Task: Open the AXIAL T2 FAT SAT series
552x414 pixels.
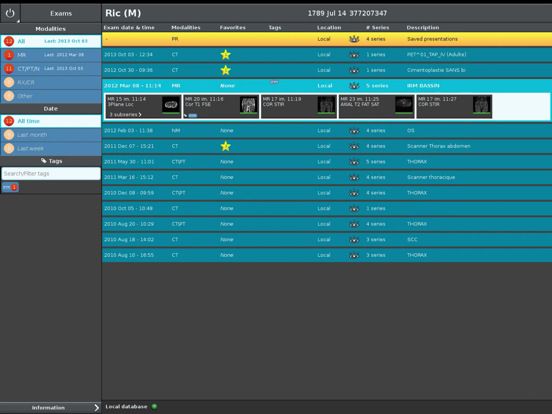Action: [377, 106]
